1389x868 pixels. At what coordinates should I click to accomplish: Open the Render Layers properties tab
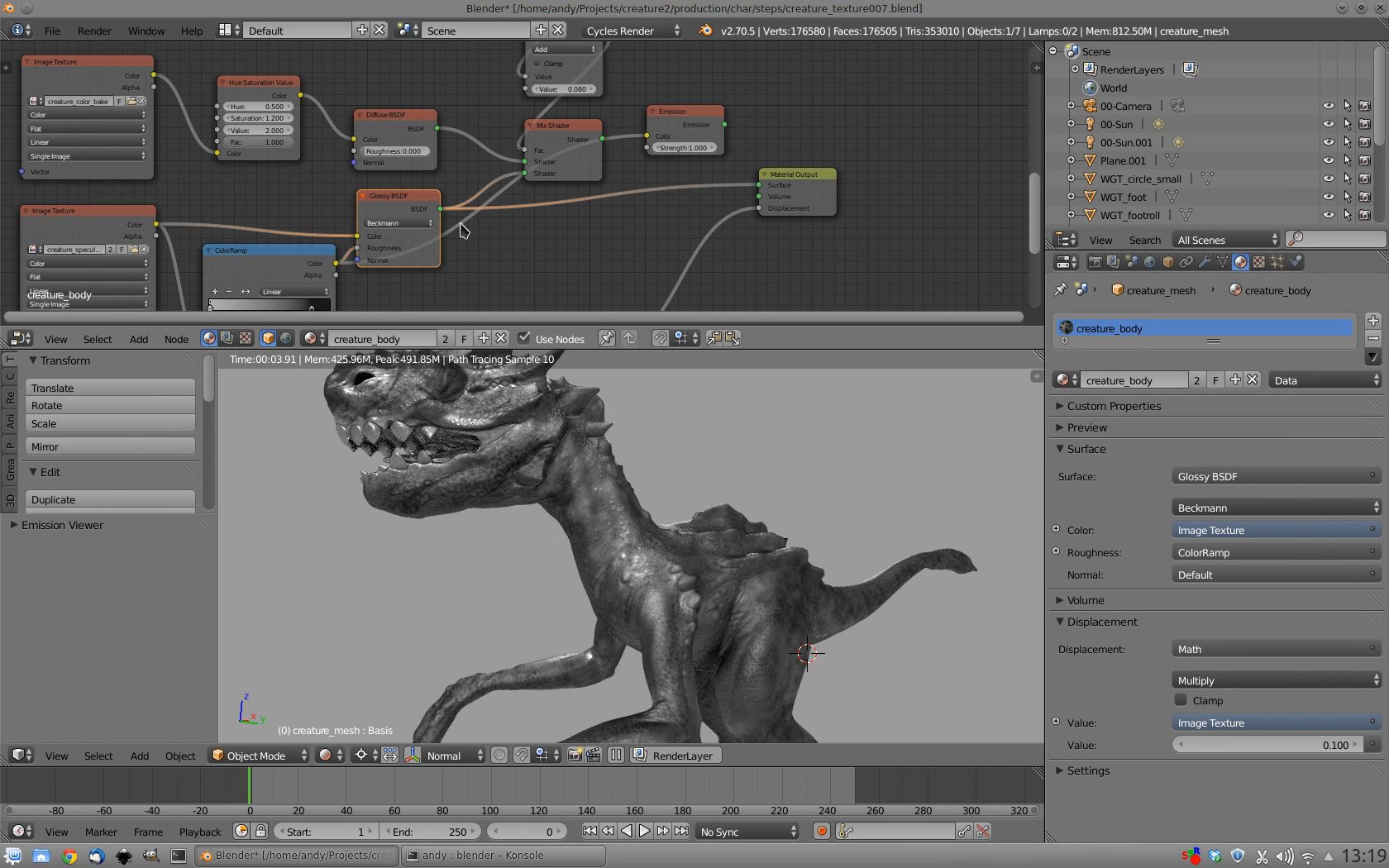1113,262
